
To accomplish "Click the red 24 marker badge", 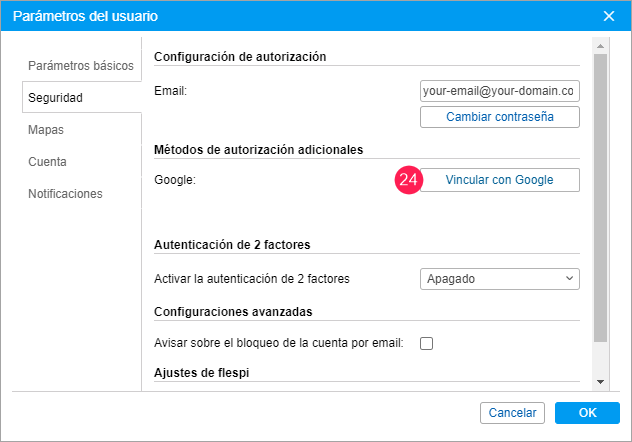I will 407,180.
